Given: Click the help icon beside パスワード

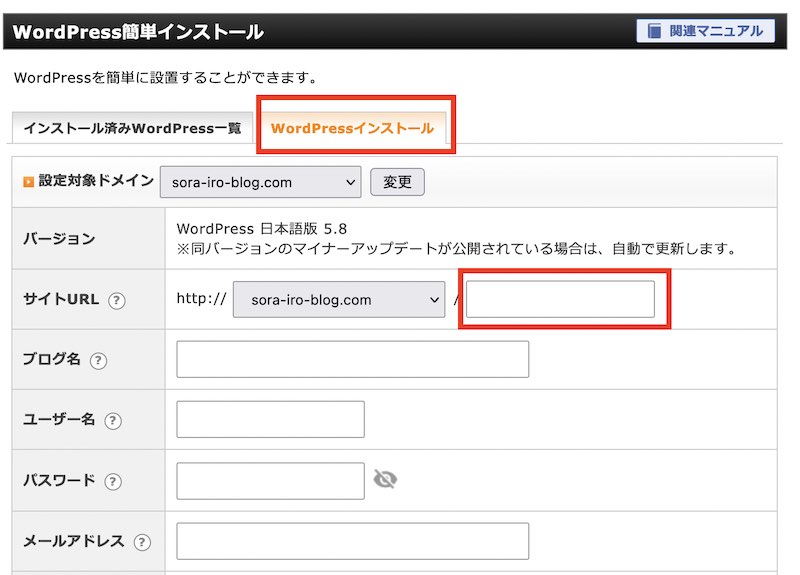Looking at the screenshot, I should [113, 481].
